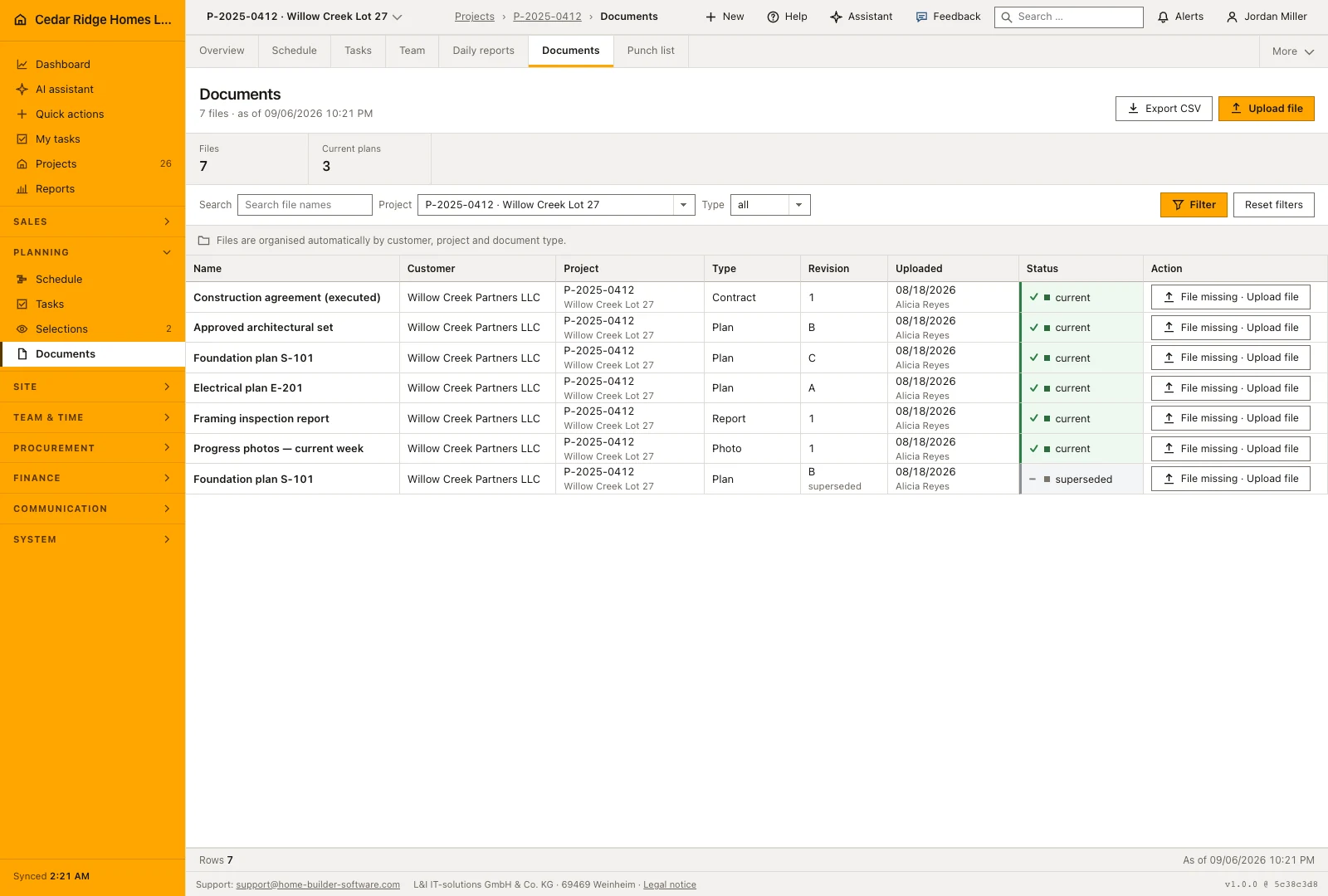The height and width of the screenshot is (896, 1328).
Task: Open the Project filter dropdown
Action: (556, 205)
